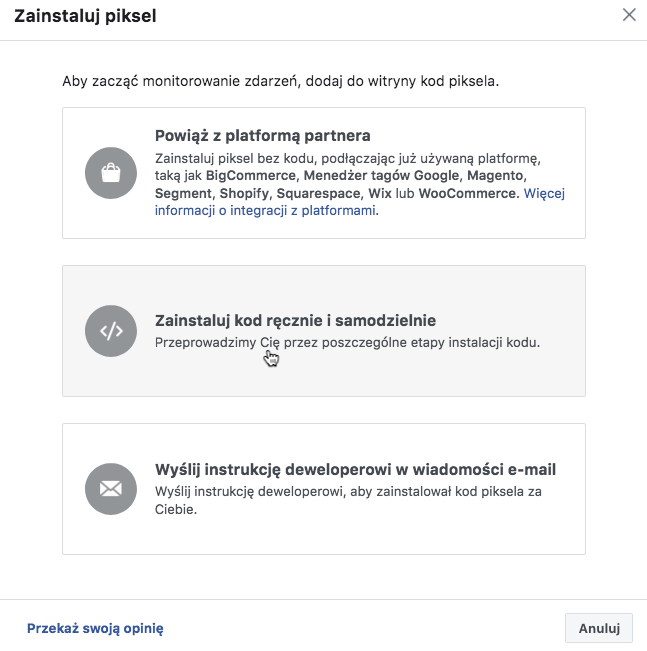Image resolution: width=647 pixels, height=651 pixels.
Task: Open the 'Przekaż swoją opinię' feedback link
Action: click(95, 628)
